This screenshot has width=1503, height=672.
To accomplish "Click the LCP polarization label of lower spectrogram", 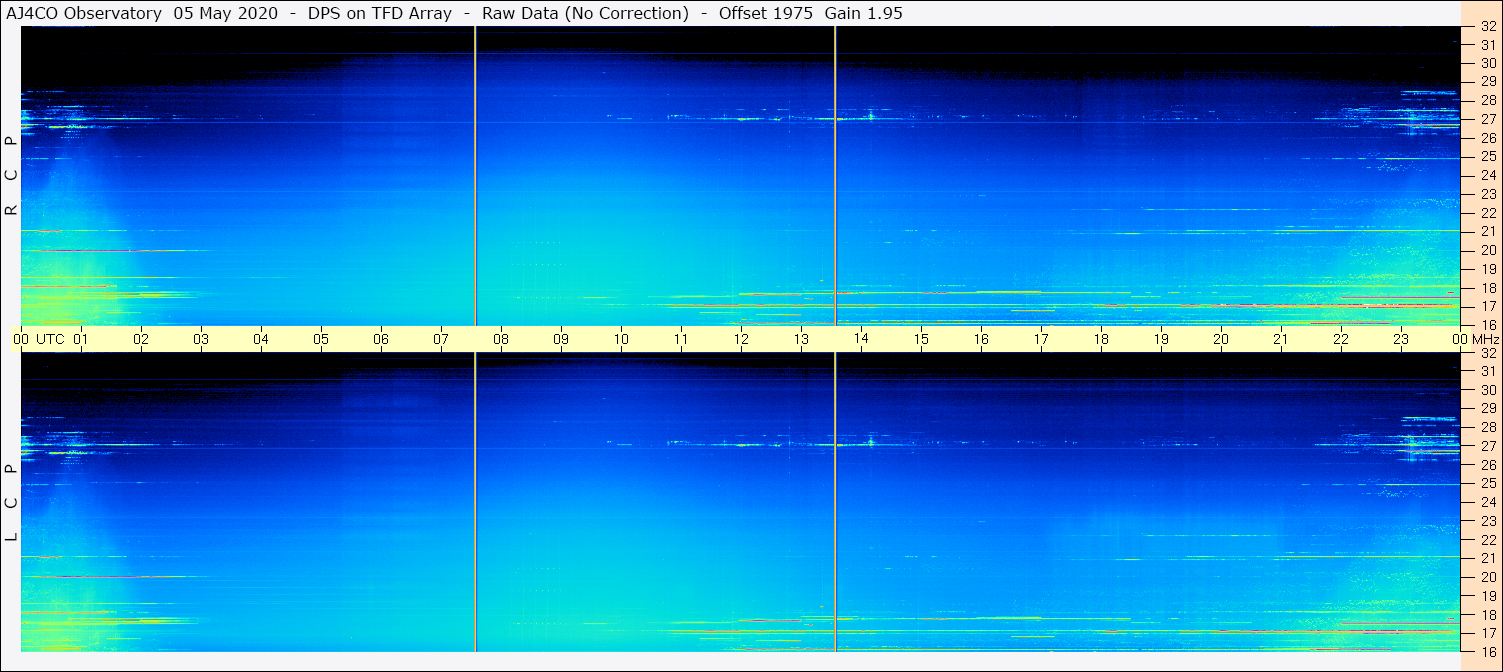I will 11,503.
